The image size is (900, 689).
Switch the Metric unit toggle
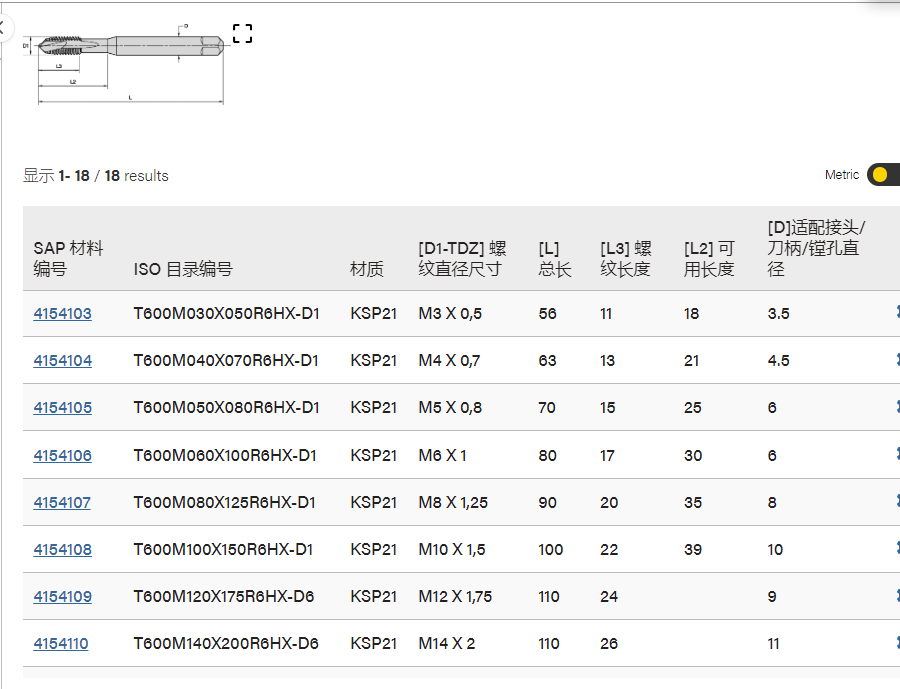tap(882, 175)
